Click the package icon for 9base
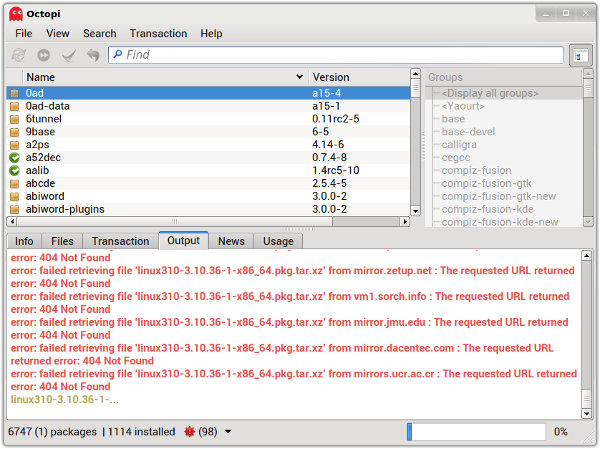Screen dimensions: 600x449 click(15, 132)
